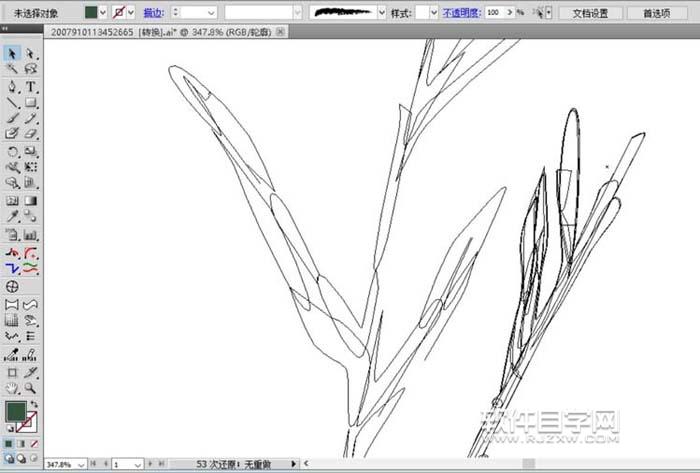Switch to solid Color fill mode
The height and width of the screenshot is (473, 700).
[9, 444]
